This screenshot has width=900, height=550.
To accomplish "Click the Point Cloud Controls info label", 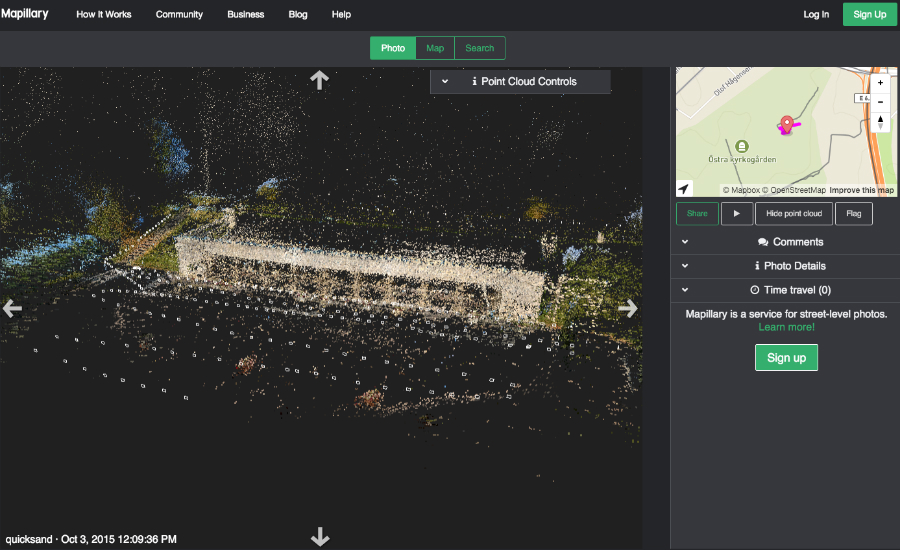I will click(x=524, y=82).
